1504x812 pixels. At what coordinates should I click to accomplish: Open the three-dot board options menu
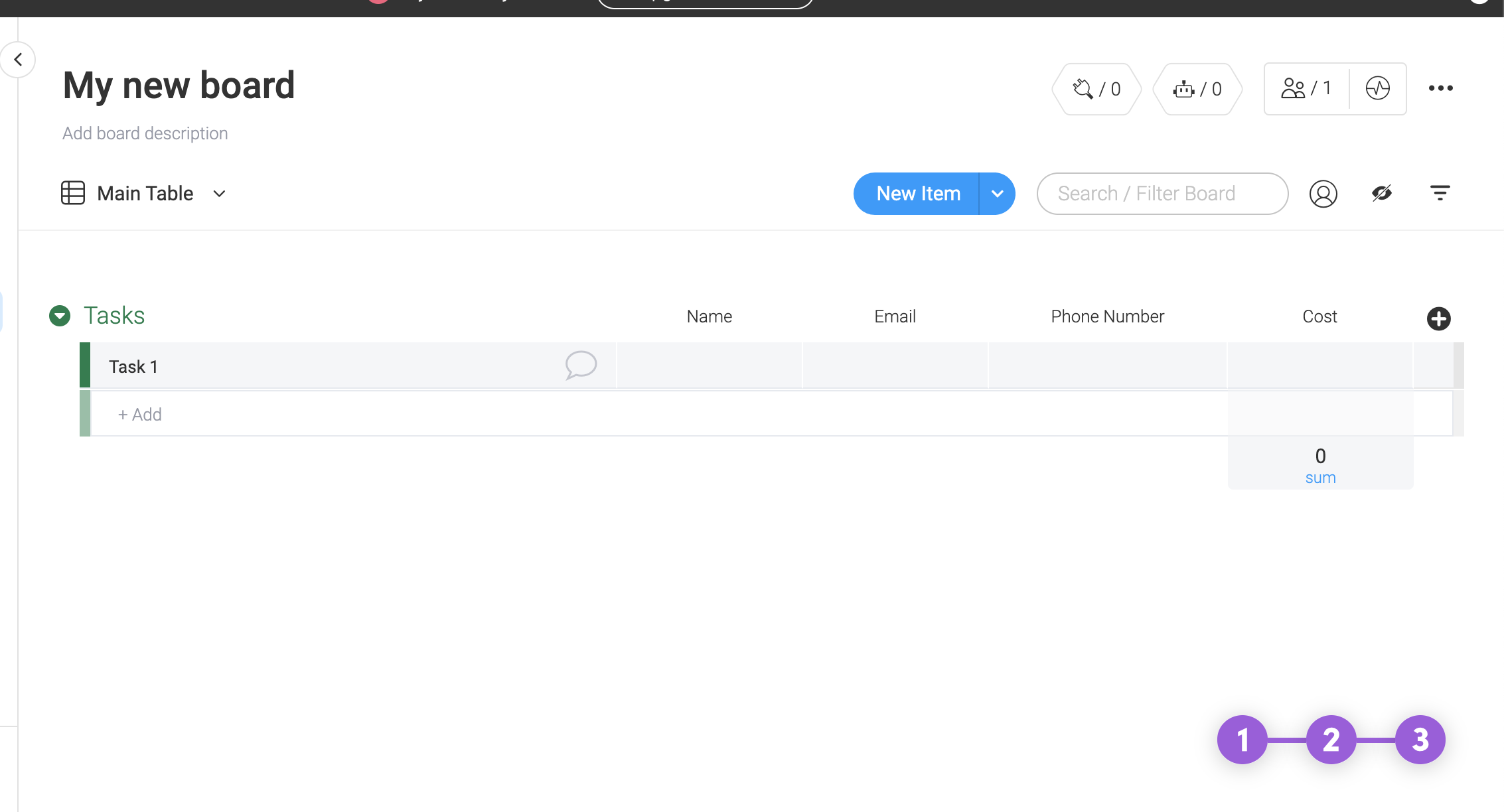coord(1440,88)
